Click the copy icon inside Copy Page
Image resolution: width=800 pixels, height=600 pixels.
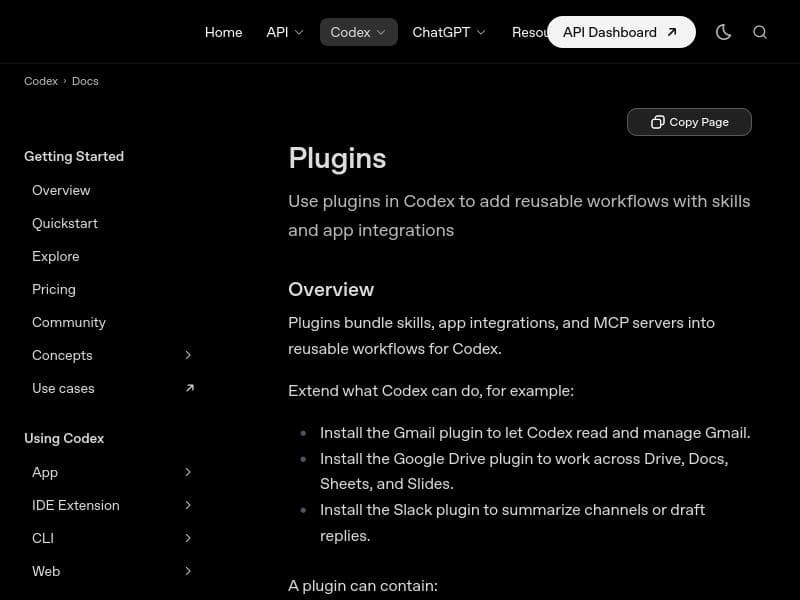tap(658, 121)
